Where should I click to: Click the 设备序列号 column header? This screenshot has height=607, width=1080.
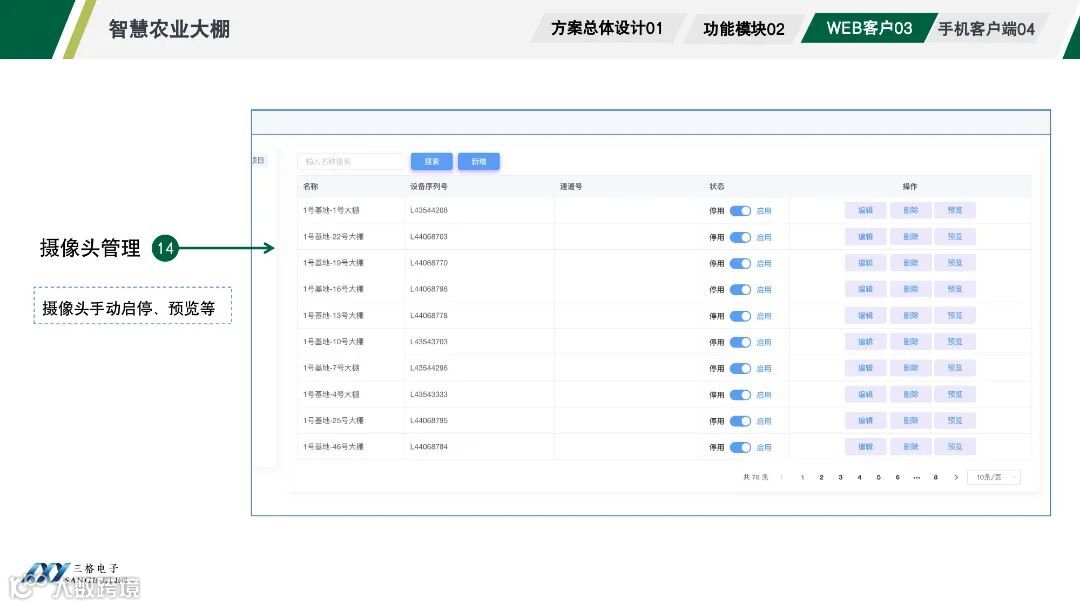pyautogui.click(x=428, y=186)
